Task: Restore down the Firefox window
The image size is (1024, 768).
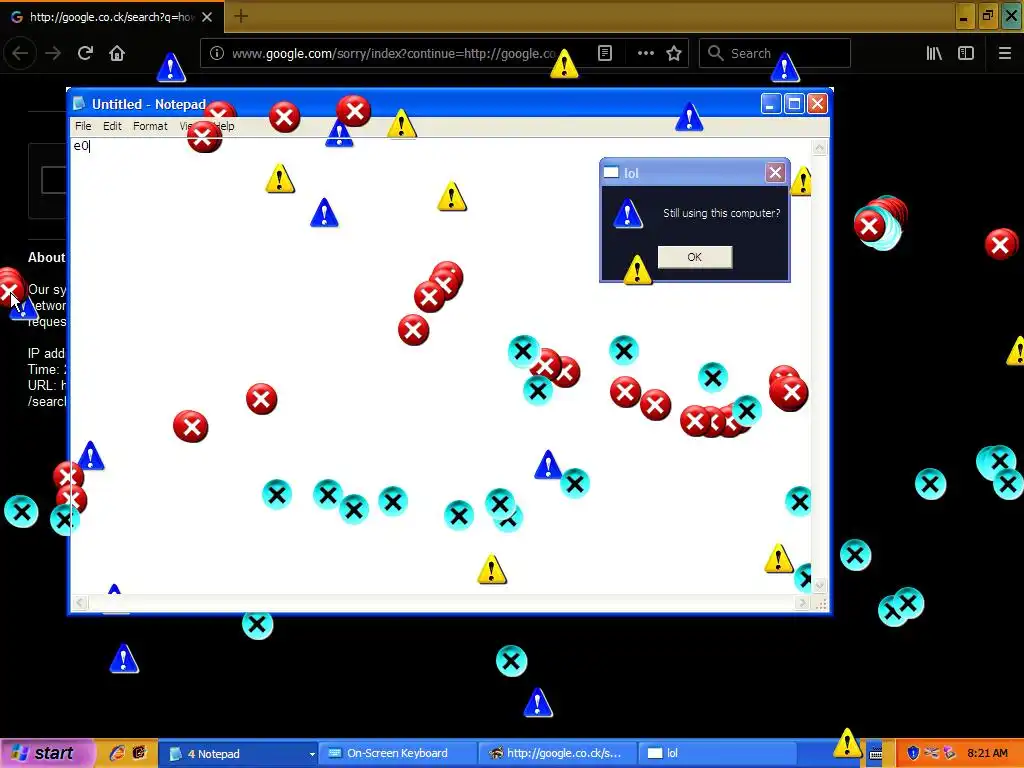Action: 987,16
